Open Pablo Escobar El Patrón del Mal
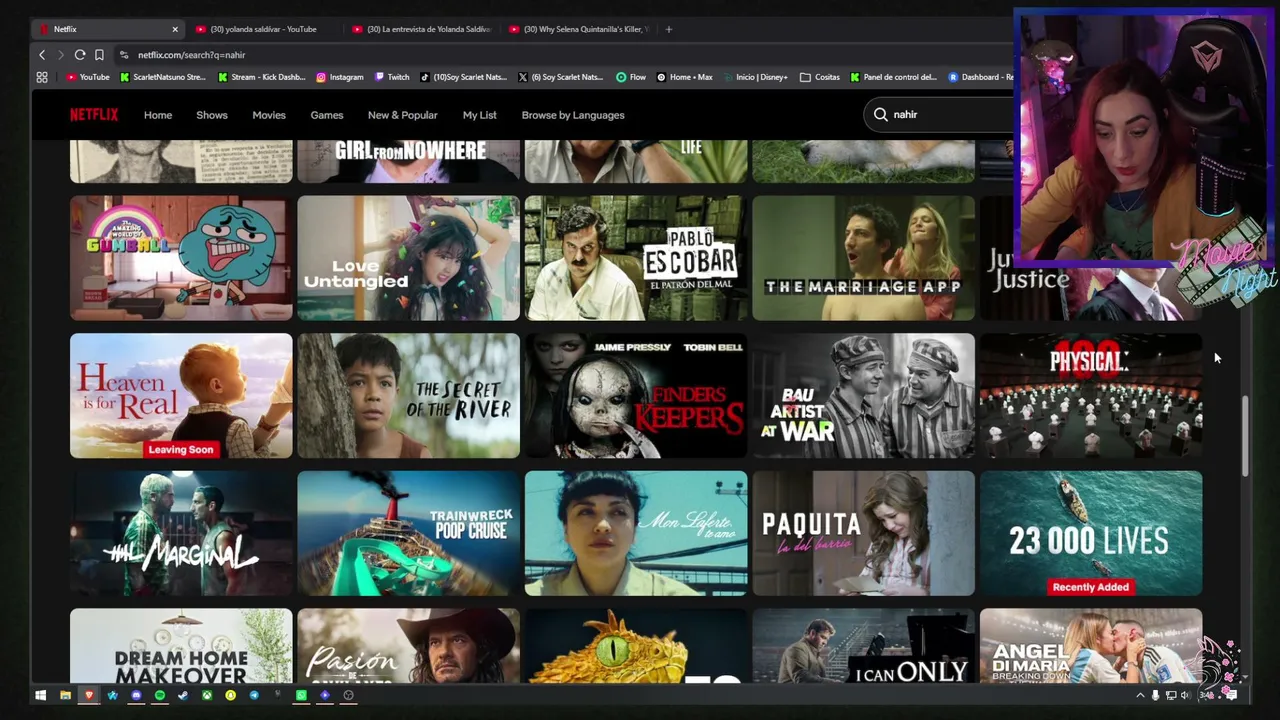 636,258
